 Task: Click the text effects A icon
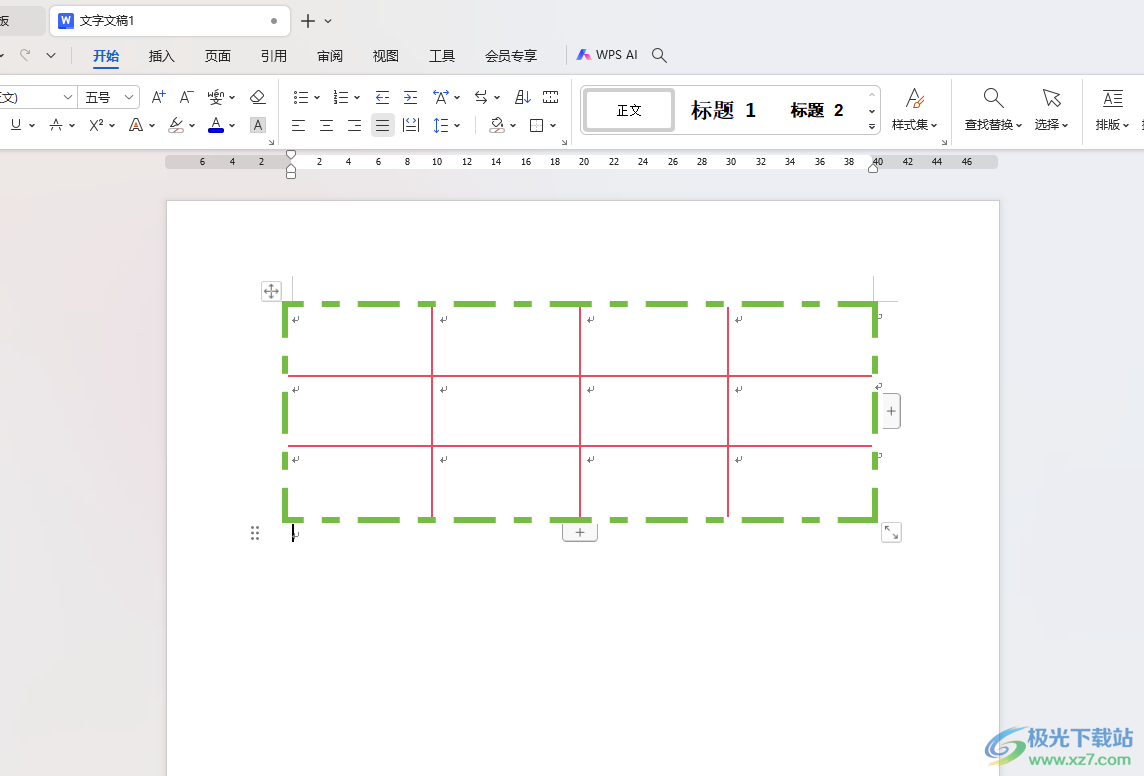[136, 125]
